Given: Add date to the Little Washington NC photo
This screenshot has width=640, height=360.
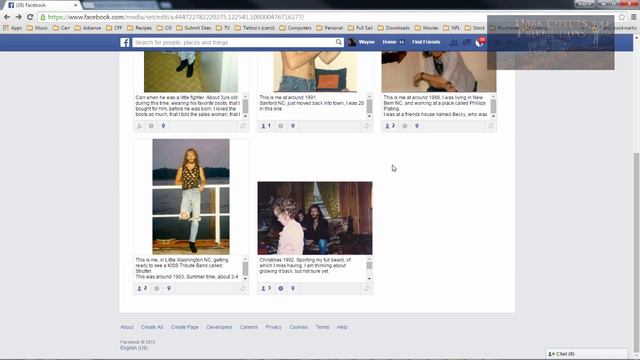Looking at the screenshot, I should coord(157,289).
